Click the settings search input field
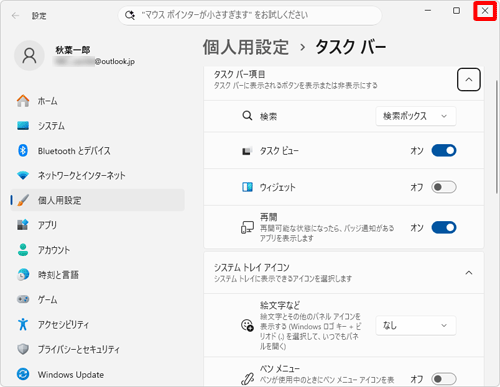Image resolution: width=500 pixels, height=387 pixels. [x=250, y=15]
